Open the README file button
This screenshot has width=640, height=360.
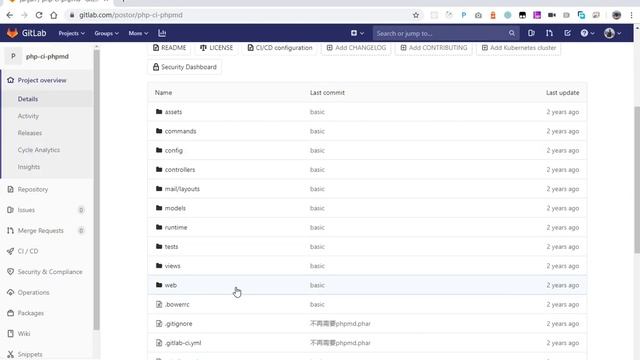pyautogui.click(x=169, y=48)
